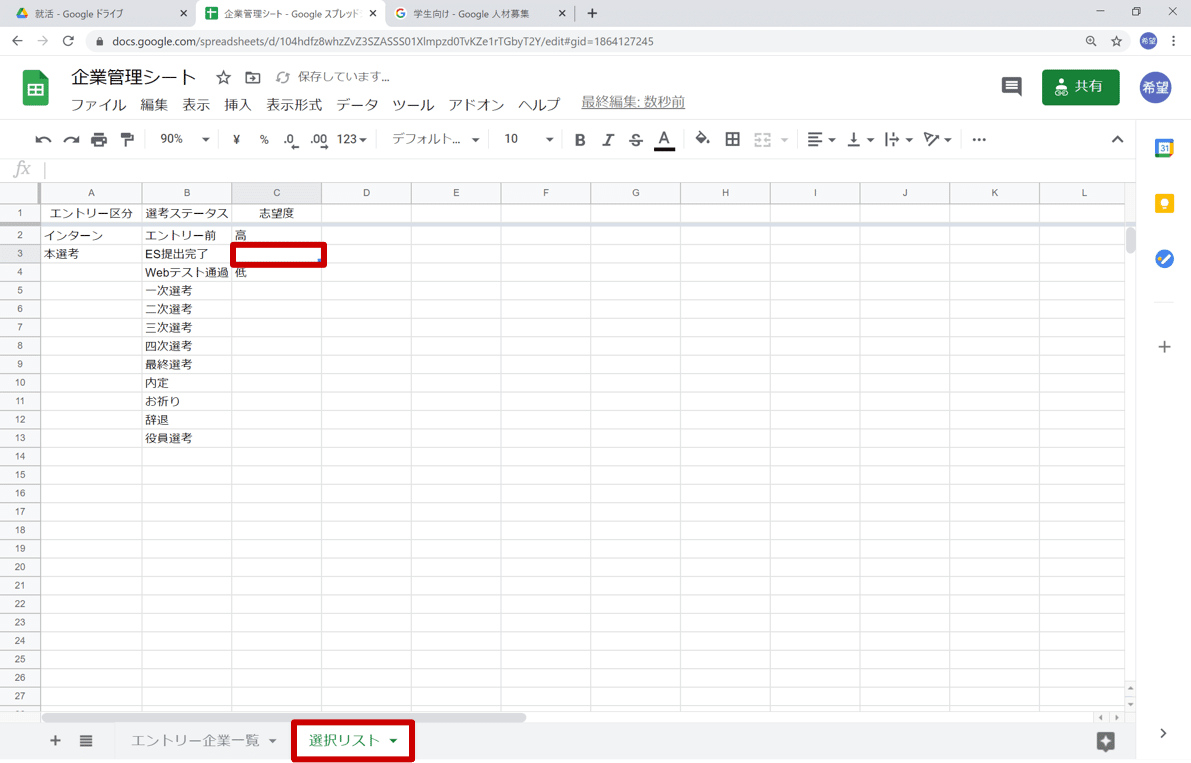1191x763 pixels.
Task: Switch to エントリー企業一覧 sheet tab
Action: [195, 740]
